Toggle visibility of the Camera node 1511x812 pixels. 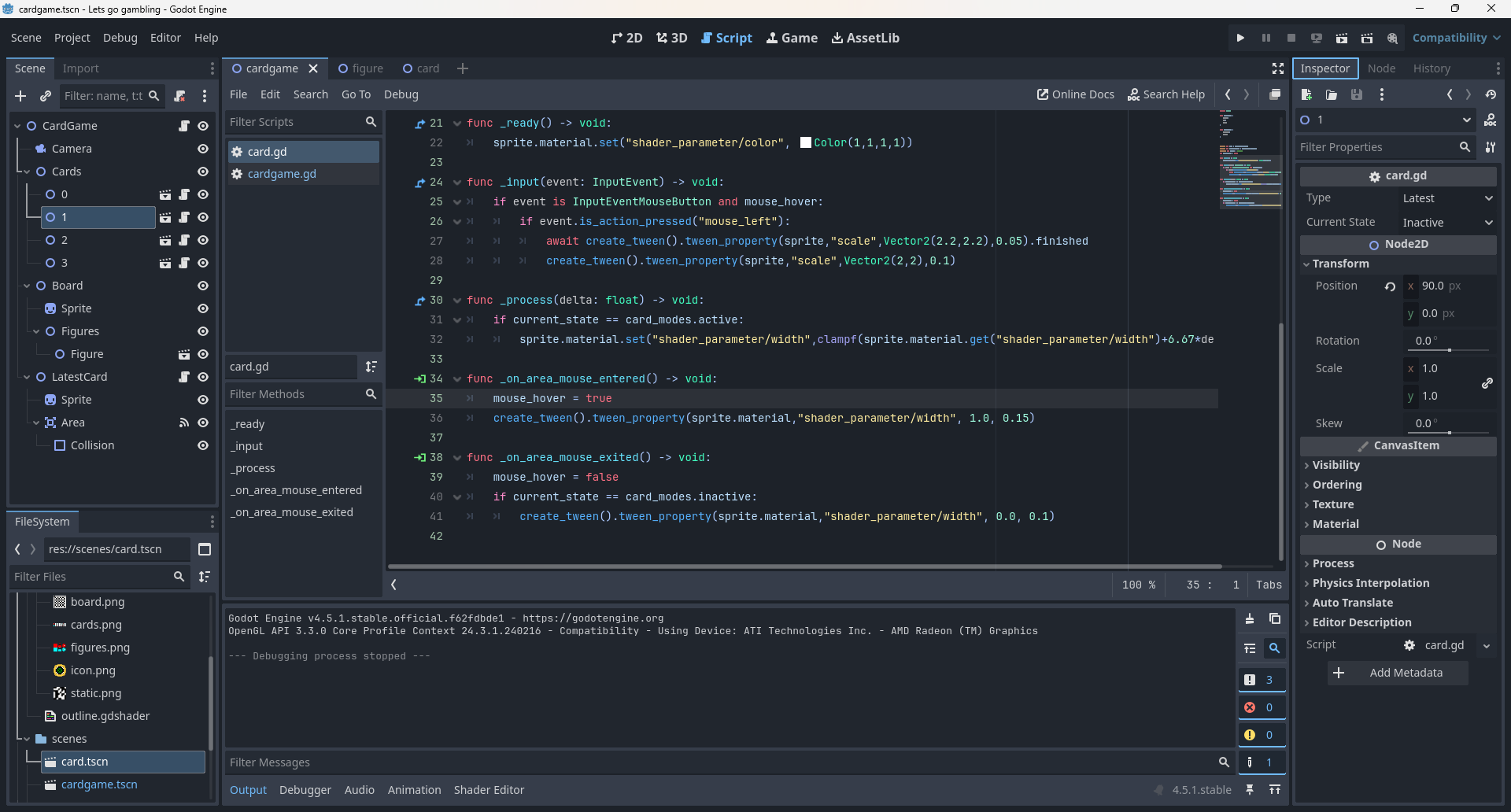(203, 149)
